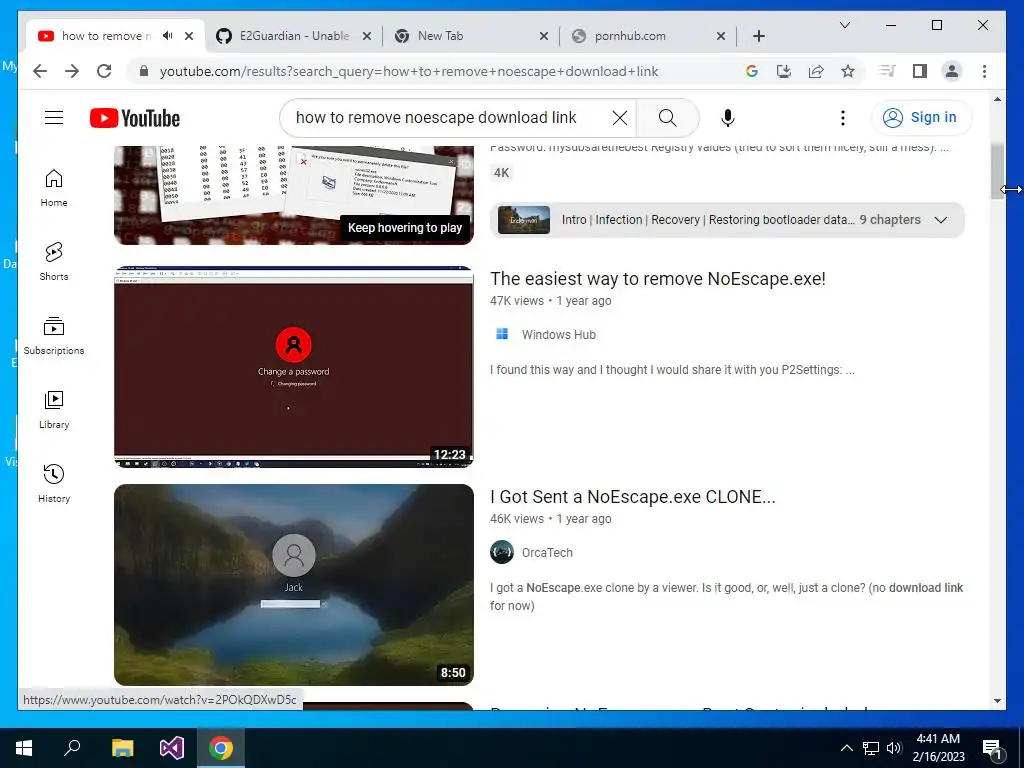This screenshot has width=1024, height=768.
Task: Go forward with browser forward arrow
Action: (x=72, y=71)
